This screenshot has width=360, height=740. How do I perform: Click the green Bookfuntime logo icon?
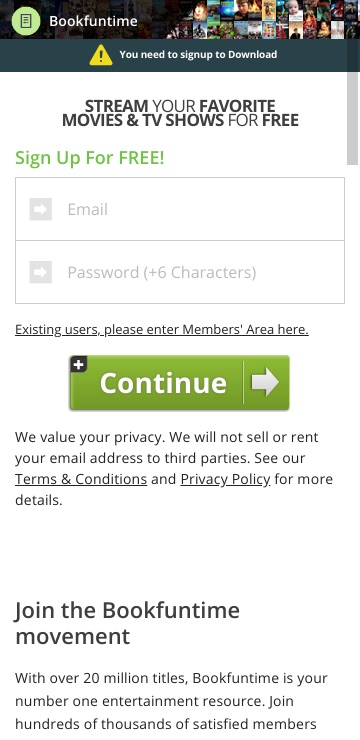coord(25,21)
